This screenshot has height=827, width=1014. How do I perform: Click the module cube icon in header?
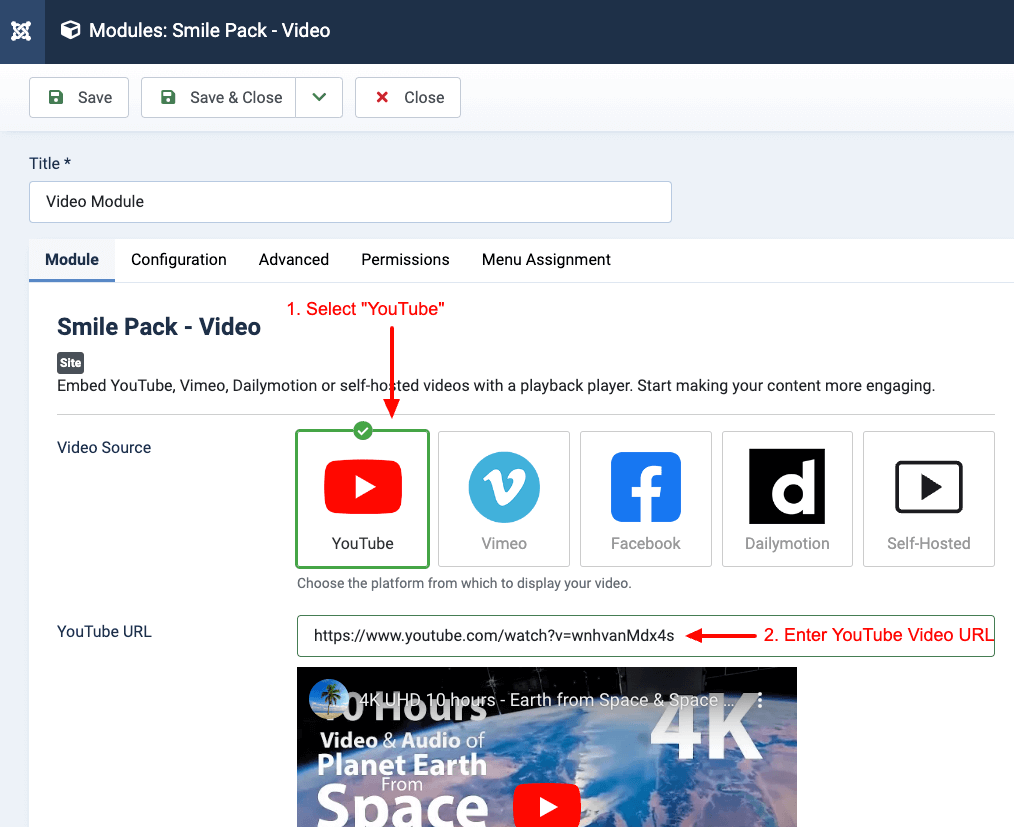coord(70,30)
